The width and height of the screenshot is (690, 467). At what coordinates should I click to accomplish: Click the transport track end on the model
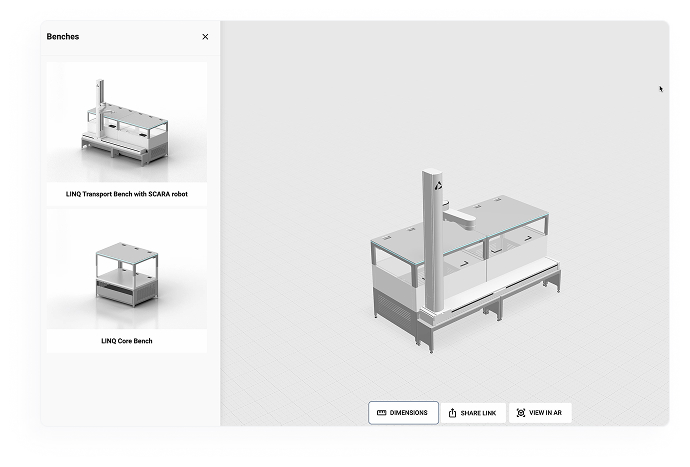[x=428, y=318]
